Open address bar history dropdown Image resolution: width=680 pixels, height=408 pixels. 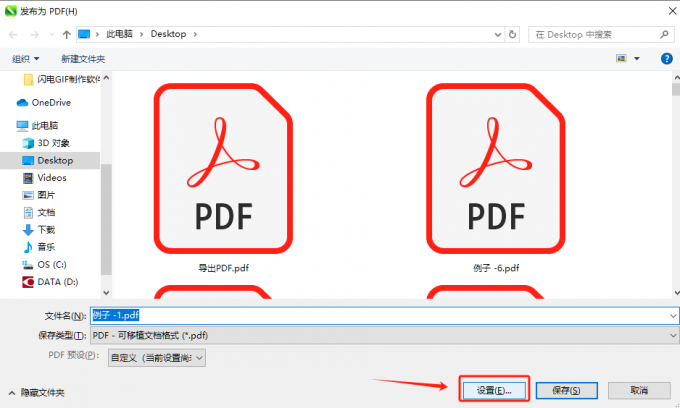point(498,34)
